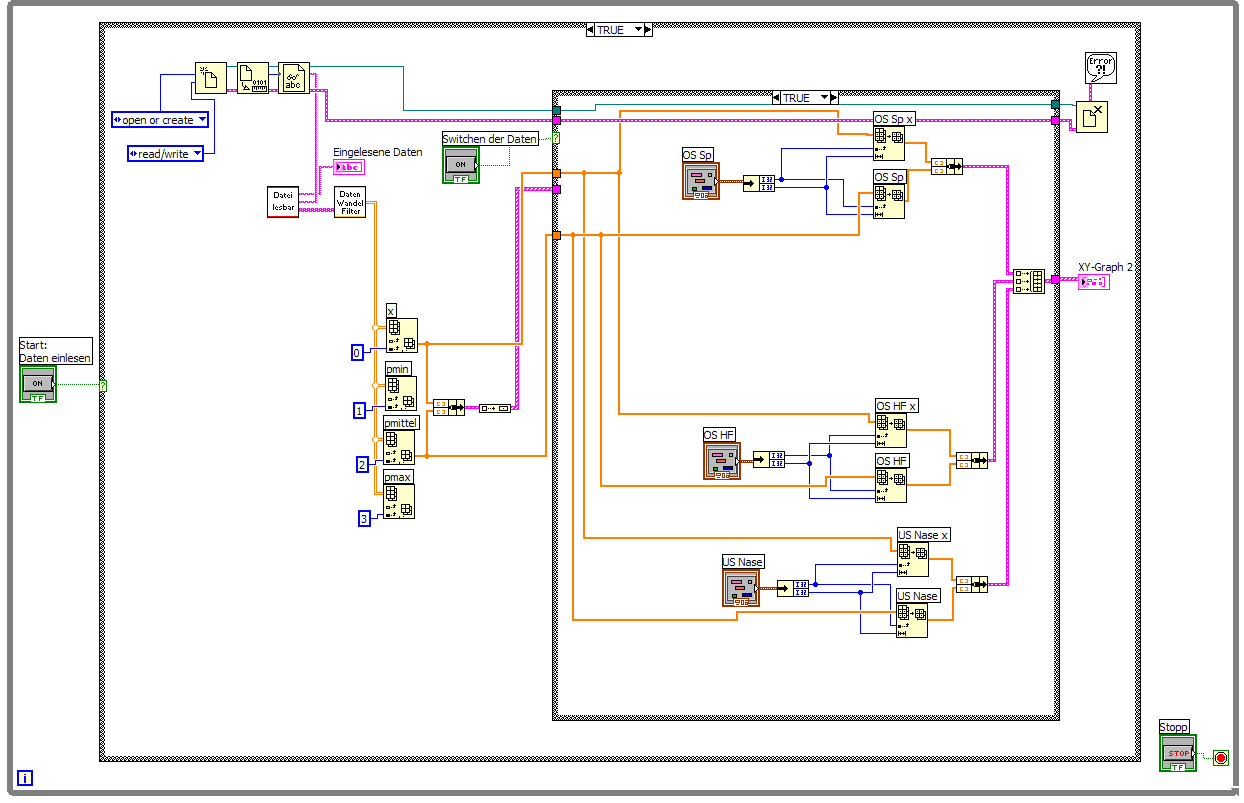Open the 'open or create' enum dropdown
The image size is (1244, 803).
coord(160,120)
